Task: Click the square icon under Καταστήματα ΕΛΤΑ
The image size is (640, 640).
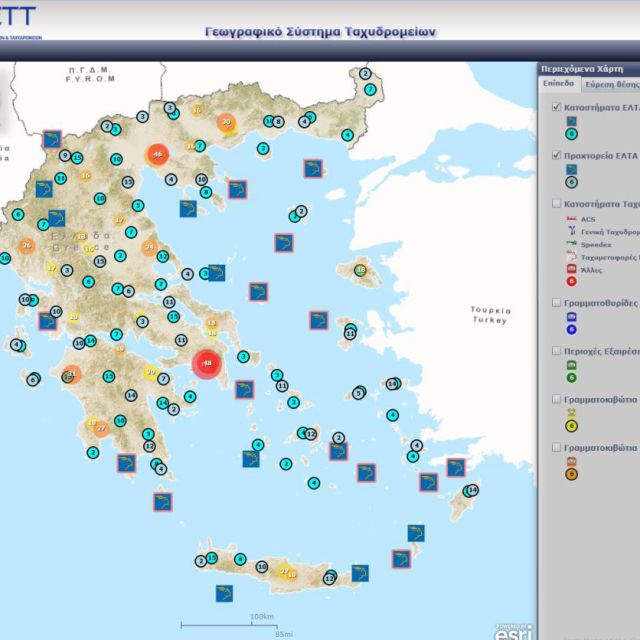Action: coord(571,121)
